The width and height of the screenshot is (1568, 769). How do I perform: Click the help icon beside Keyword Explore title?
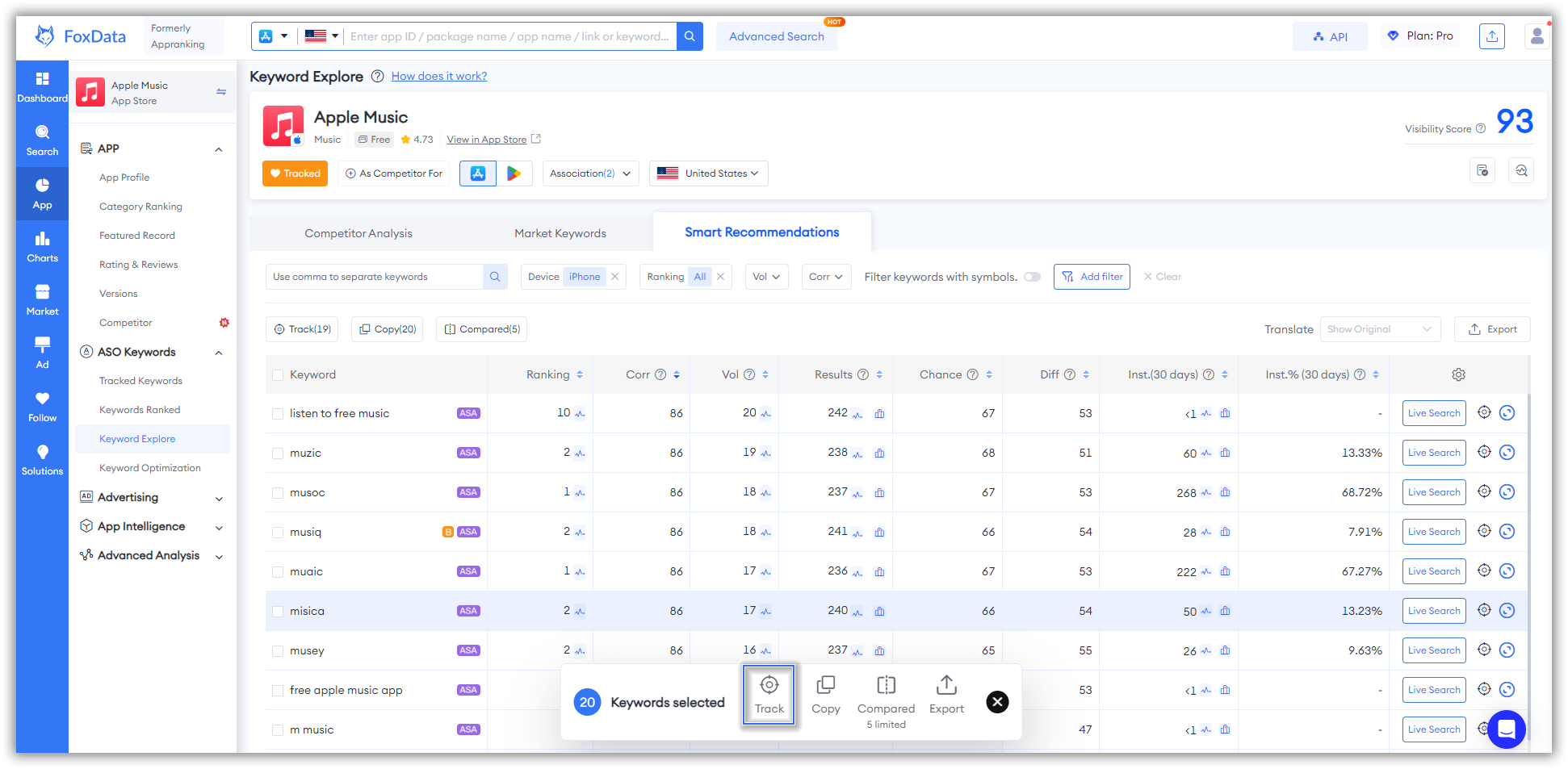point(377,76)
